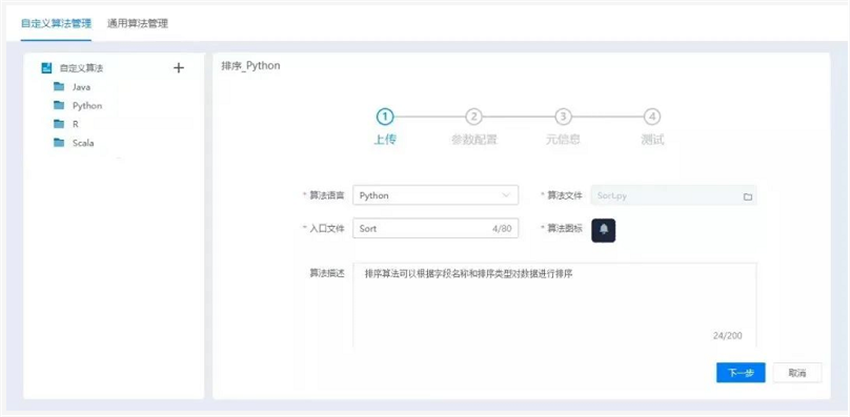Go to step 3 元信息
This screenshot has width=850, height=417.
point(563,117)
